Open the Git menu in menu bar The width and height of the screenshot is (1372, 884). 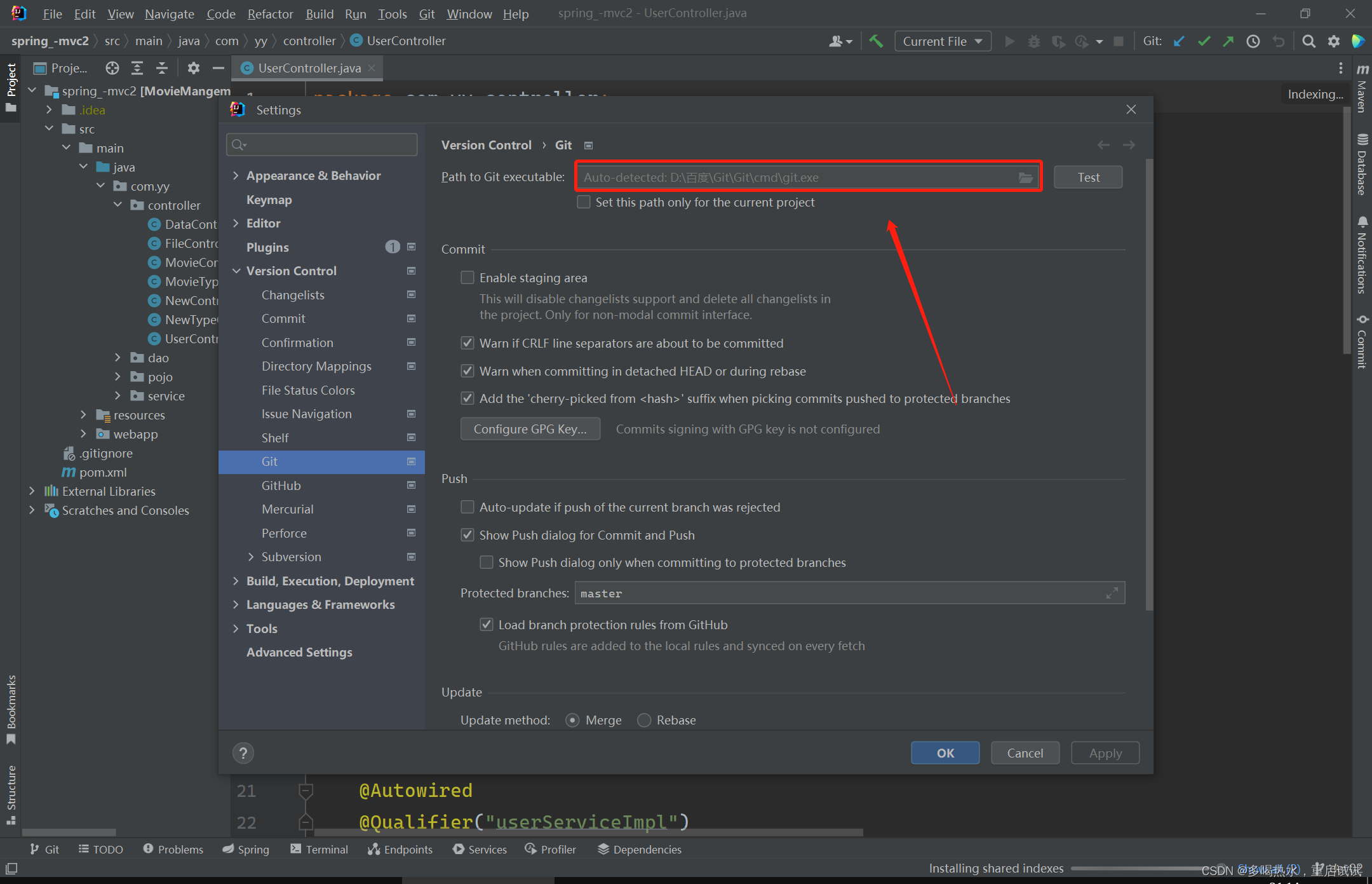pyautogui.click(x=427, y=13)
